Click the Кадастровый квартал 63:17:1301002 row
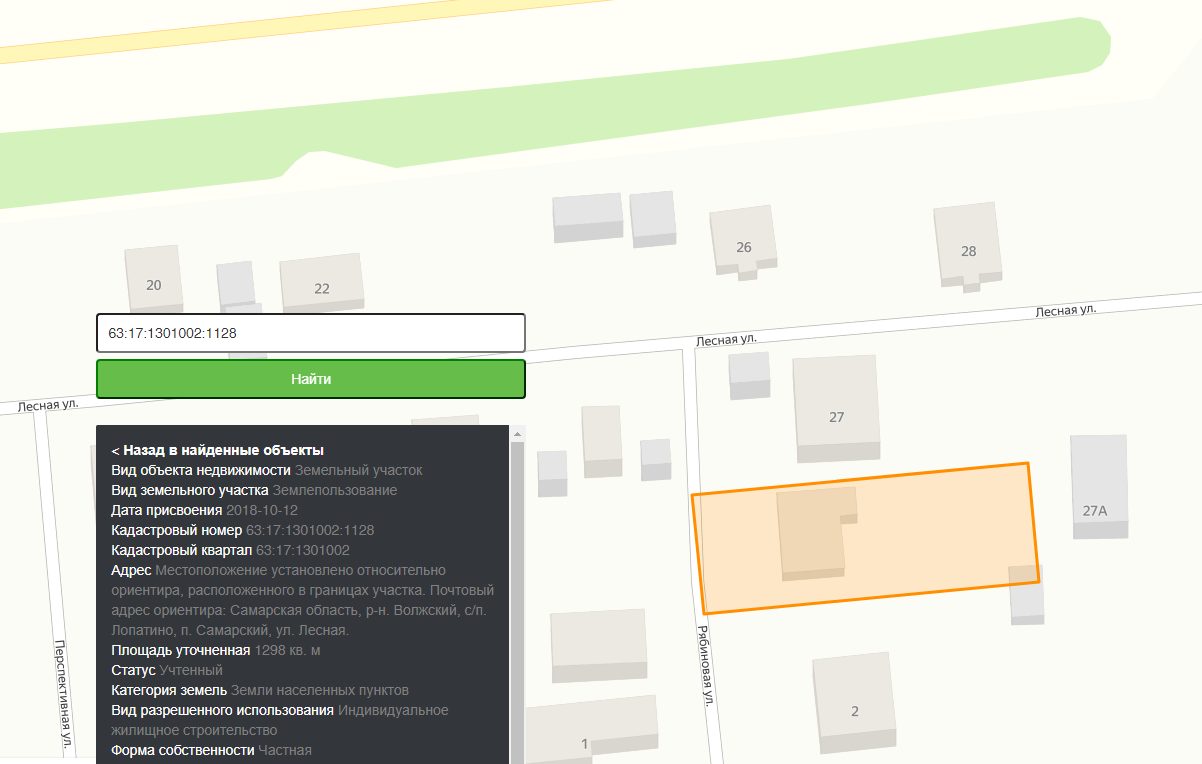Image resolution: width=1202 pixels, height=764 pixels. click(230, 550)
